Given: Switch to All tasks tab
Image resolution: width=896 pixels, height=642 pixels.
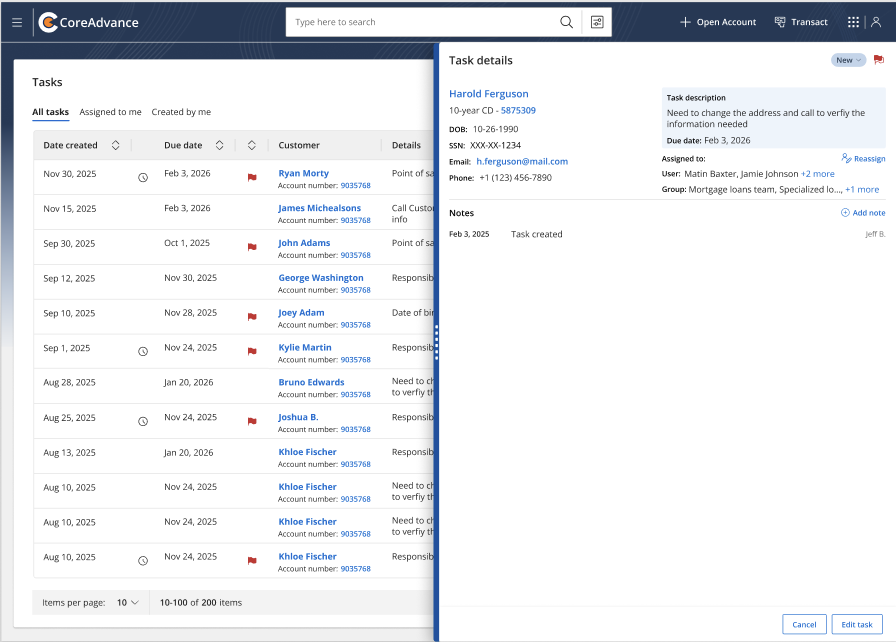Looking at the screenshot, I should (x=50, y=112).
